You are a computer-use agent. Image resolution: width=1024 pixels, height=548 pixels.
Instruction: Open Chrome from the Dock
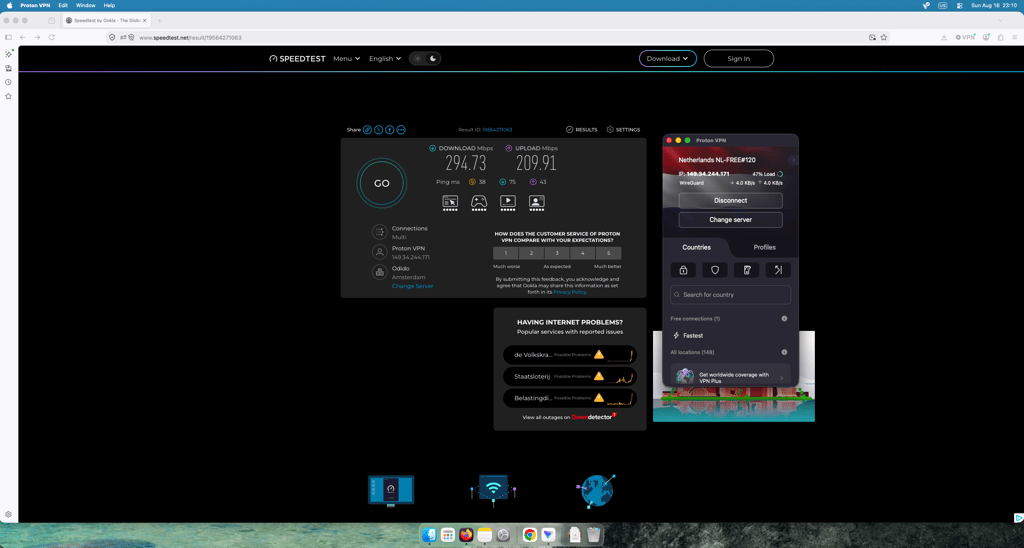[x=530, y=535]
